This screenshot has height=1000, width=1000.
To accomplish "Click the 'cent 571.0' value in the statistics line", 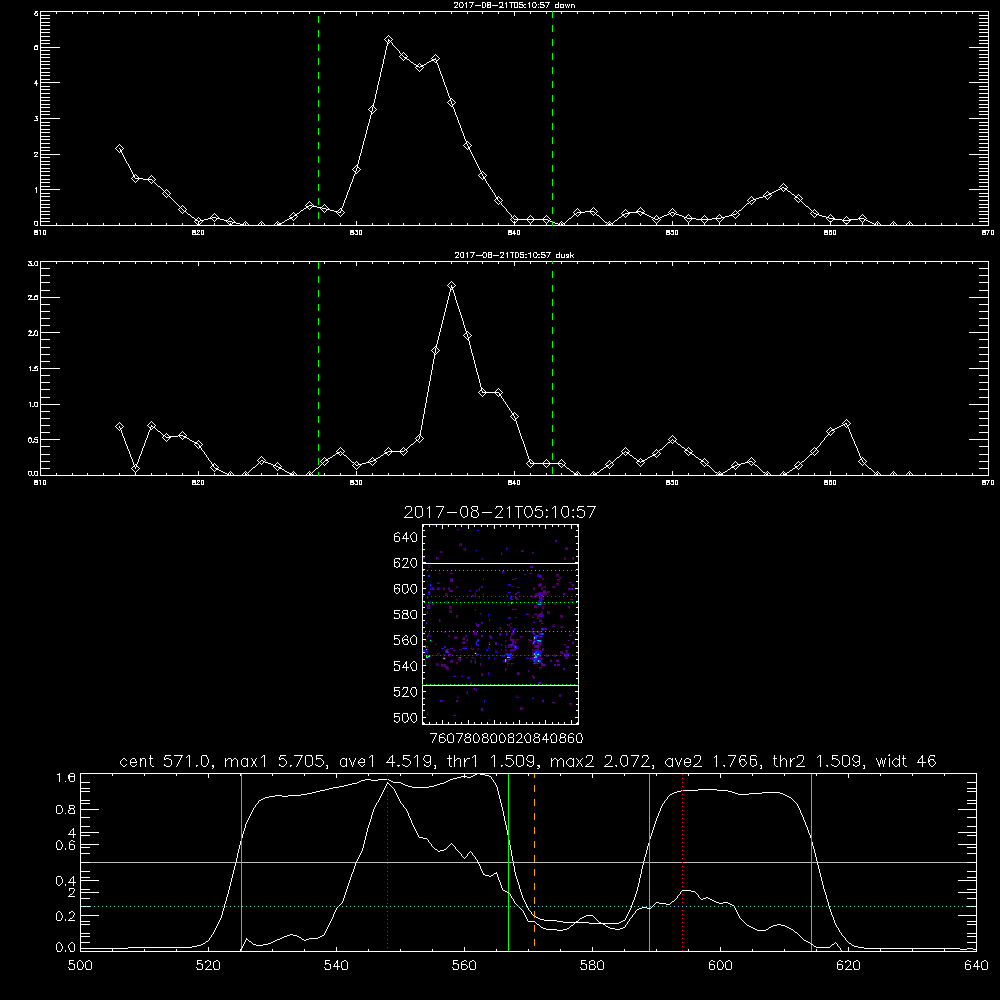I will pyautogui.click(x=168, y=761).
